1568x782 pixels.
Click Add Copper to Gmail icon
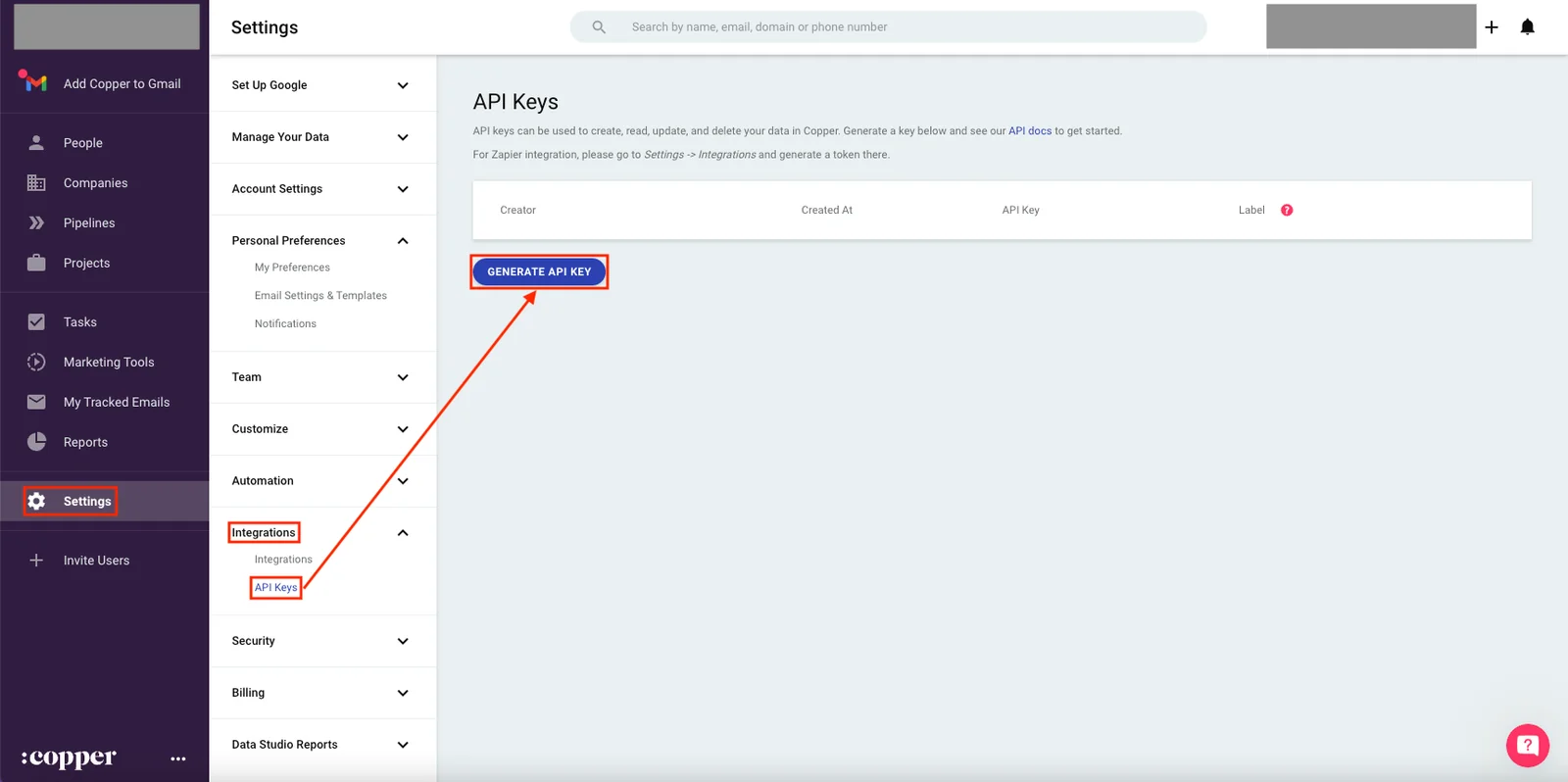point(33,82)
